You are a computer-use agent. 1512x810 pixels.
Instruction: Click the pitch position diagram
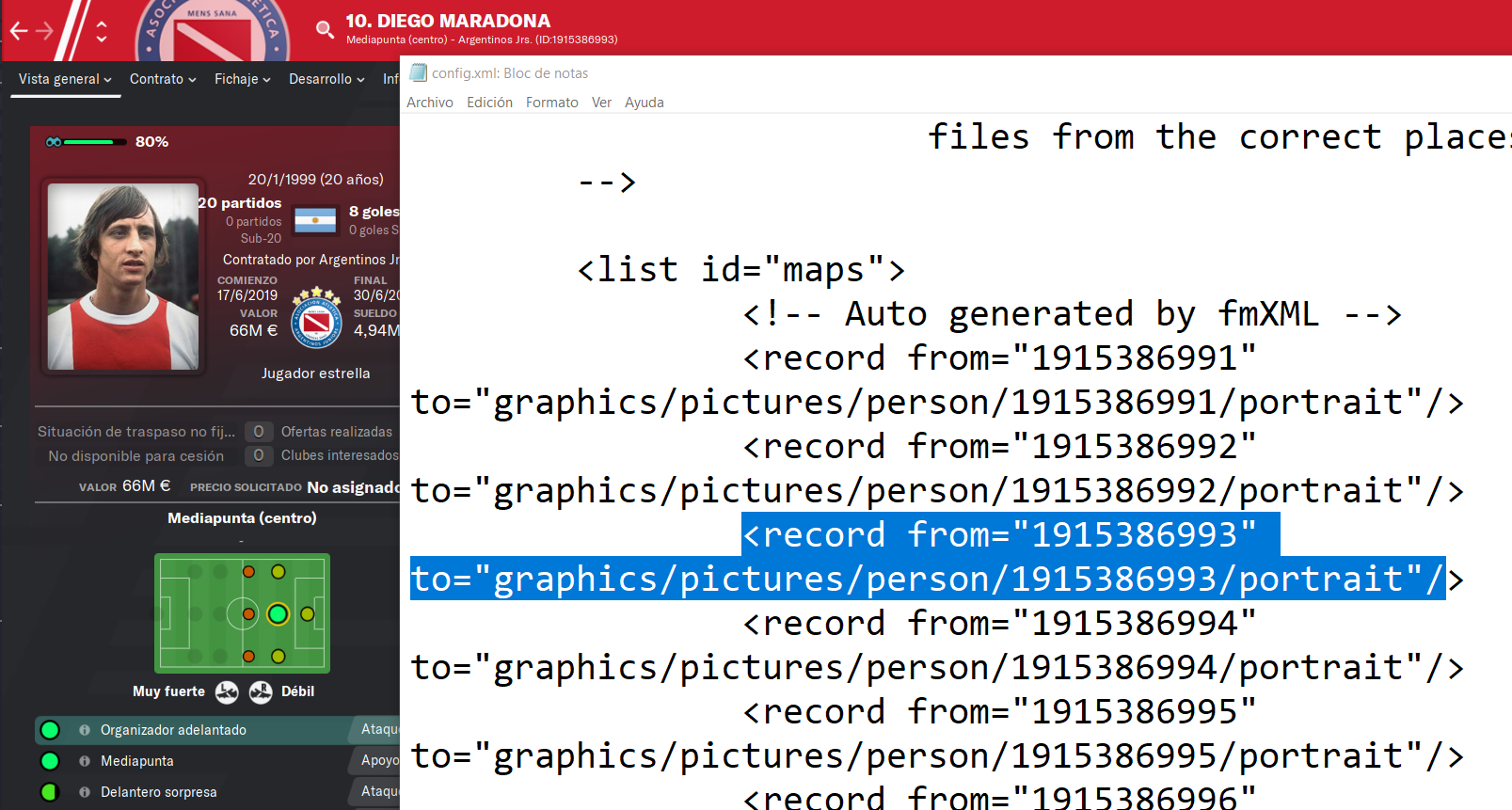tap(242, 613)
